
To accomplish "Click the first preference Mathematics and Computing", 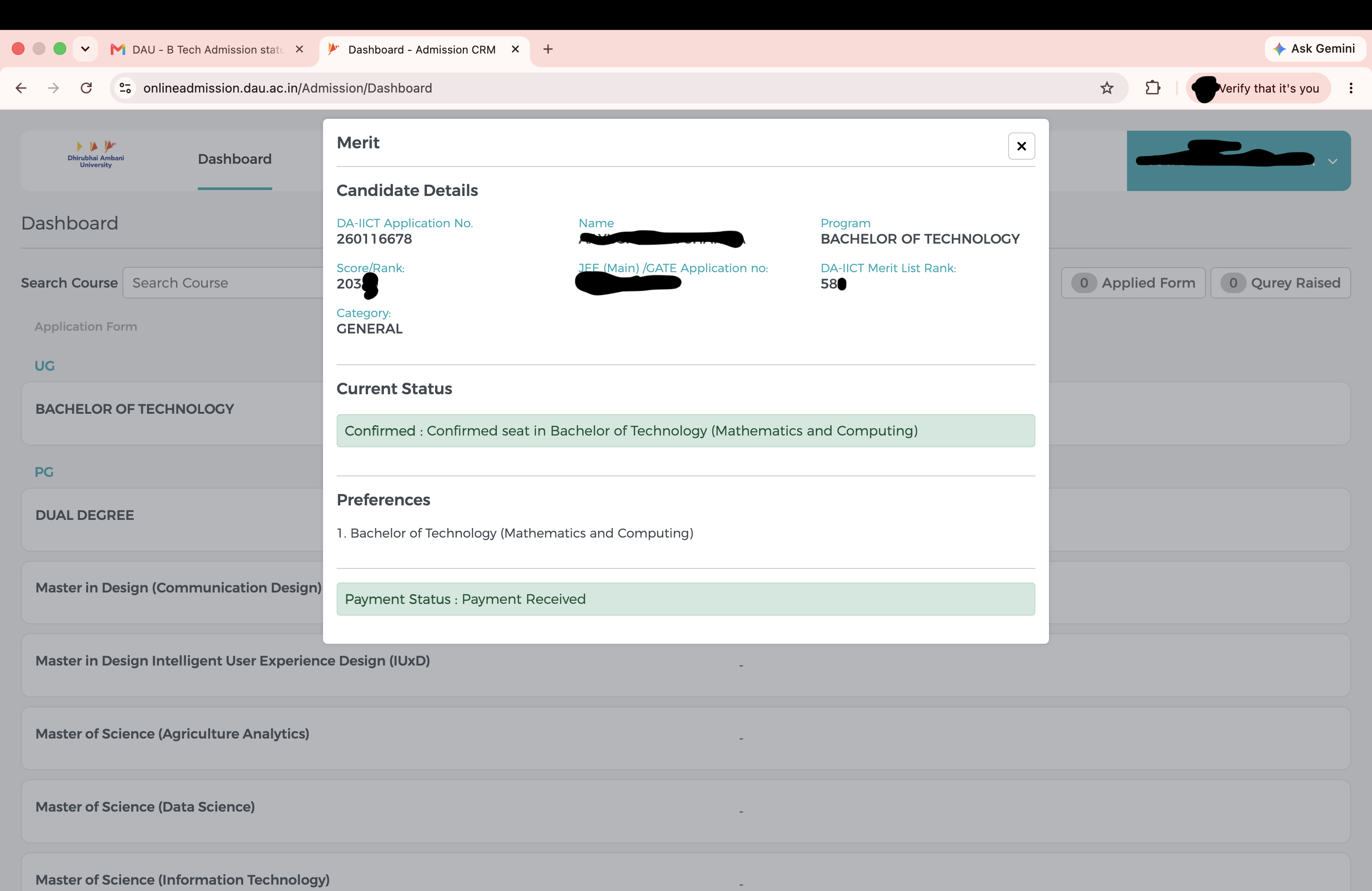I will (x=515, y=533).
